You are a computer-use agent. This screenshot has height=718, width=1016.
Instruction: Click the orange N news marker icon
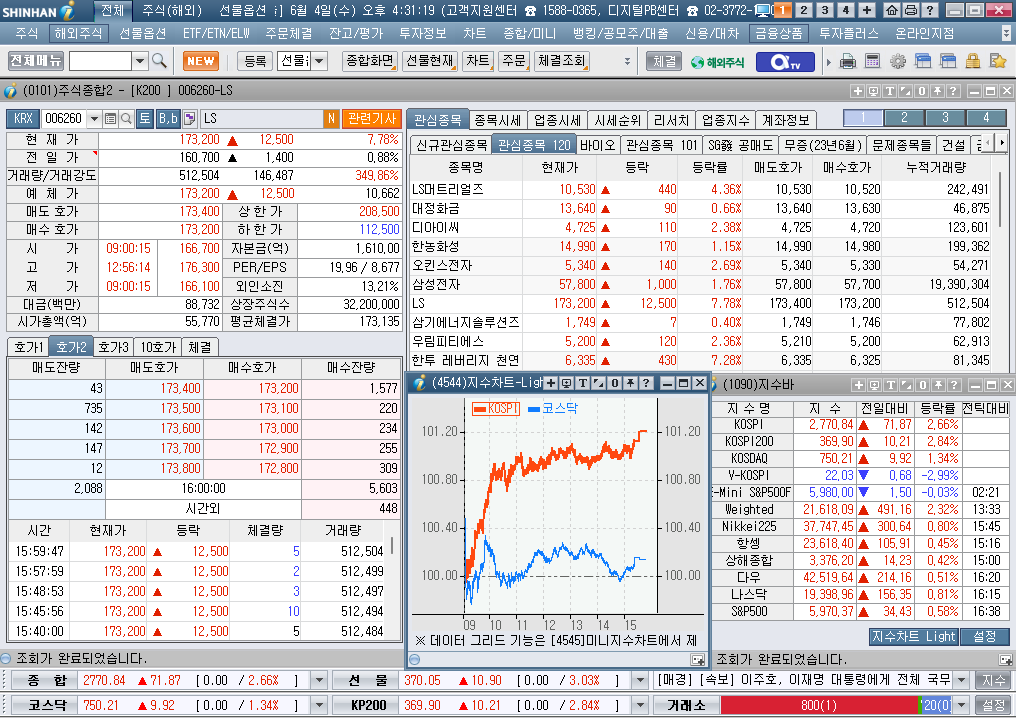331,119
